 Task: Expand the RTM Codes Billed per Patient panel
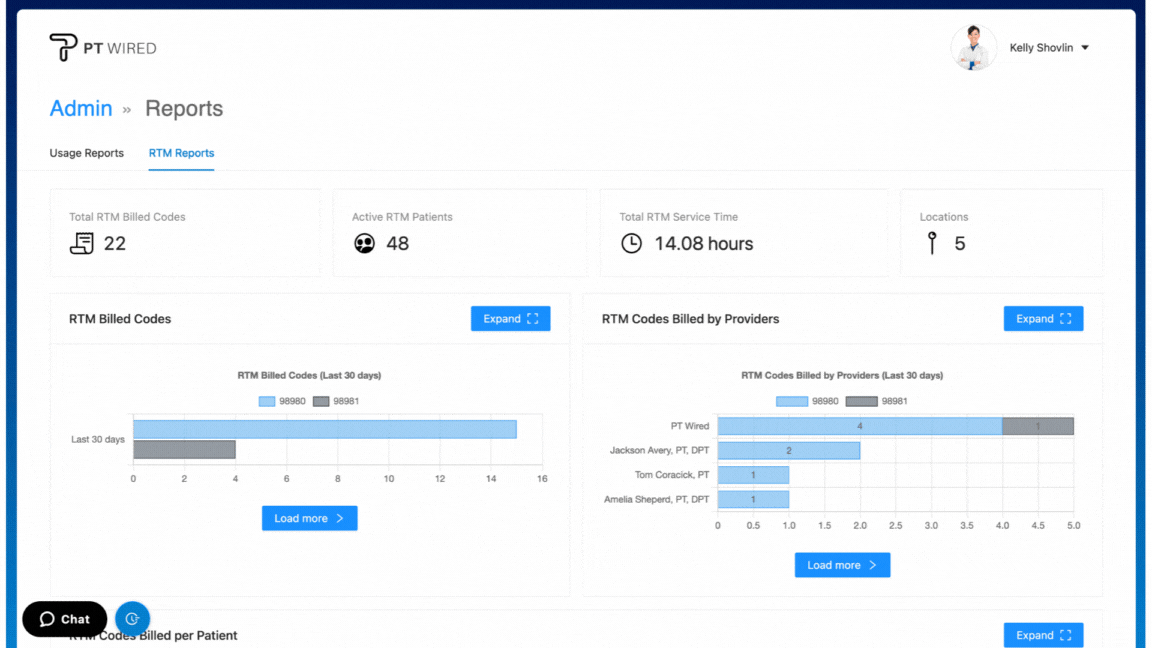1043,635
